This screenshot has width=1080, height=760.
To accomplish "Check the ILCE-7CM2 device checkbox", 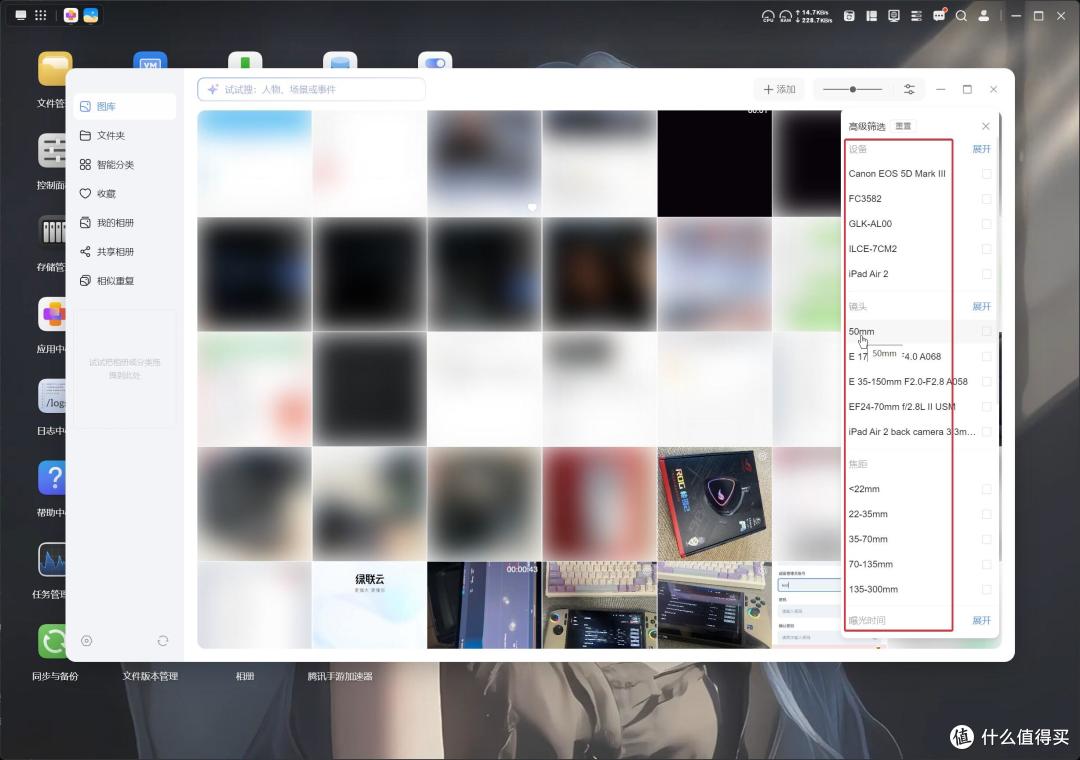I will (x=986, y=249).
